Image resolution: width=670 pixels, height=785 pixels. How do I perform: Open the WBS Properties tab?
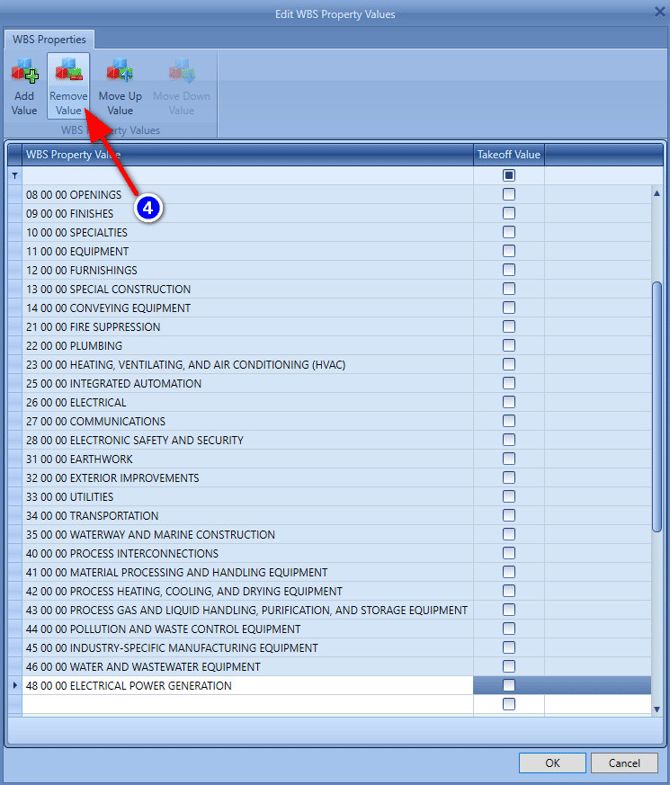point(49,40)
